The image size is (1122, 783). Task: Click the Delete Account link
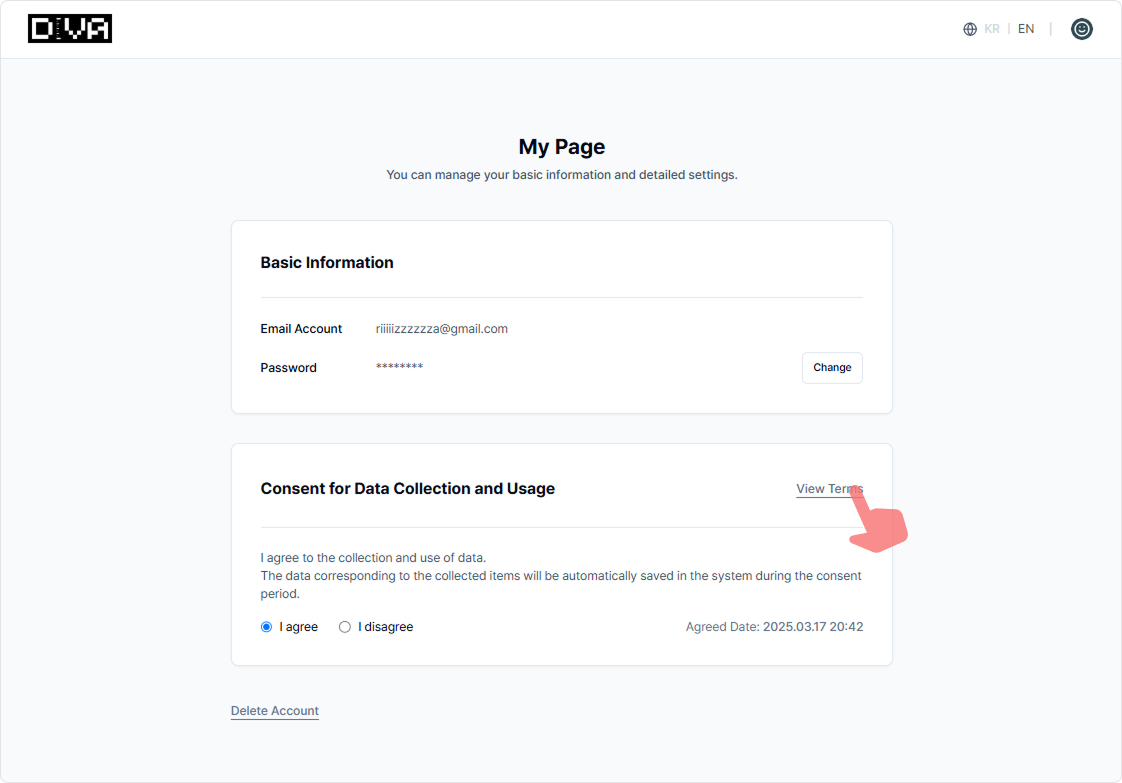pos(275,711)
